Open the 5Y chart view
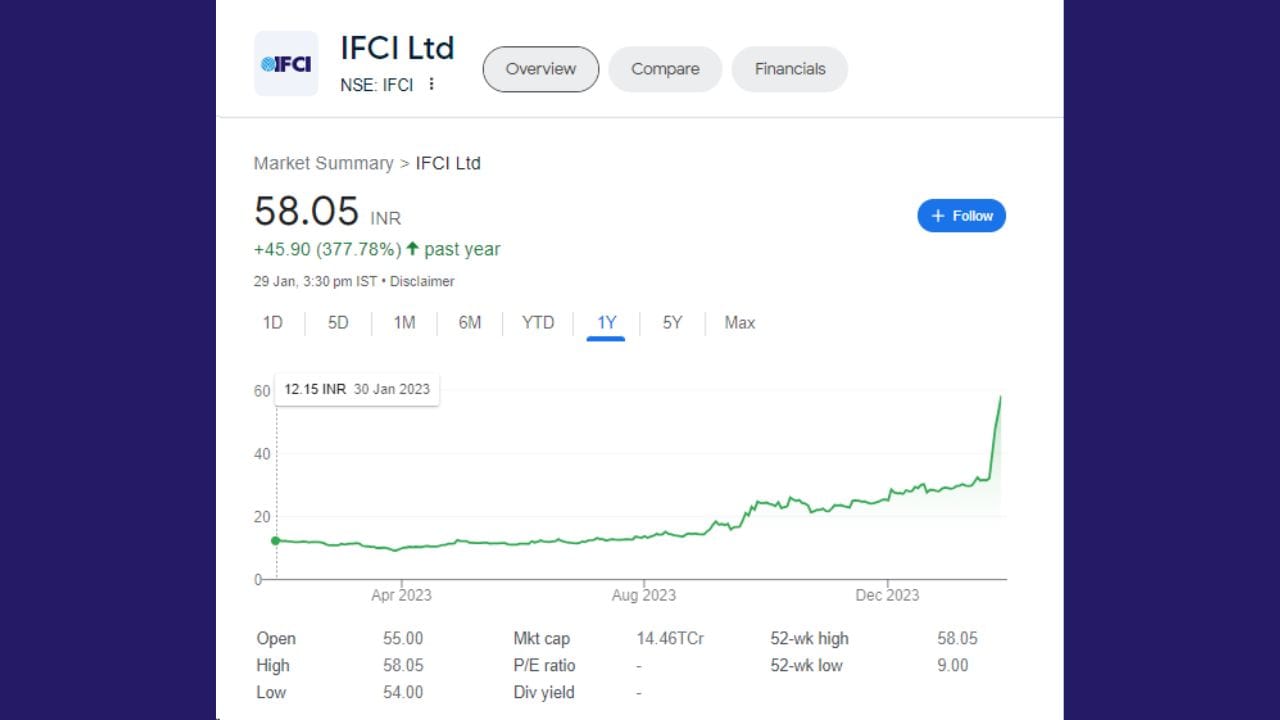This screenshot has width=1280, height=720. click(x=670, y=322)
